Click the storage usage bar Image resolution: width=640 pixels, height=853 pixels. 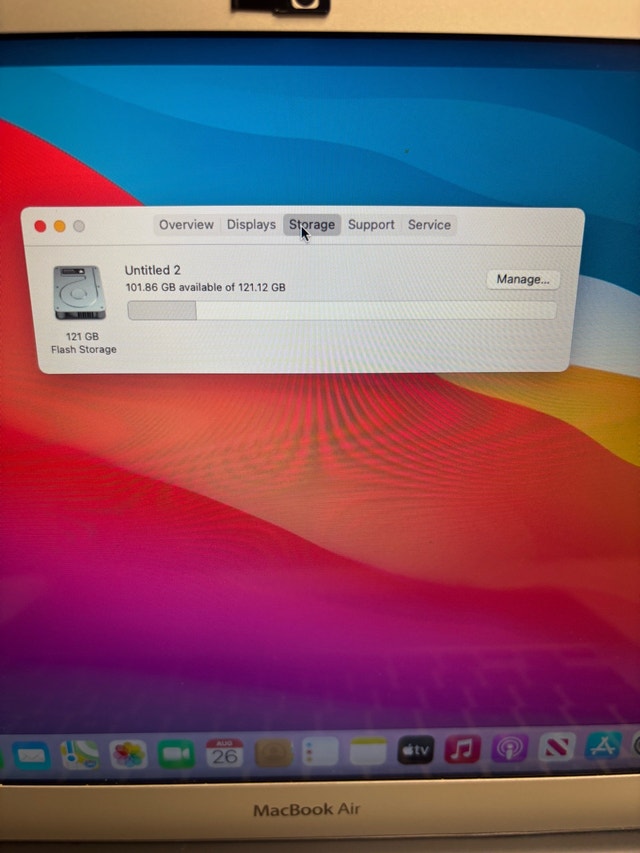(342, 311)
